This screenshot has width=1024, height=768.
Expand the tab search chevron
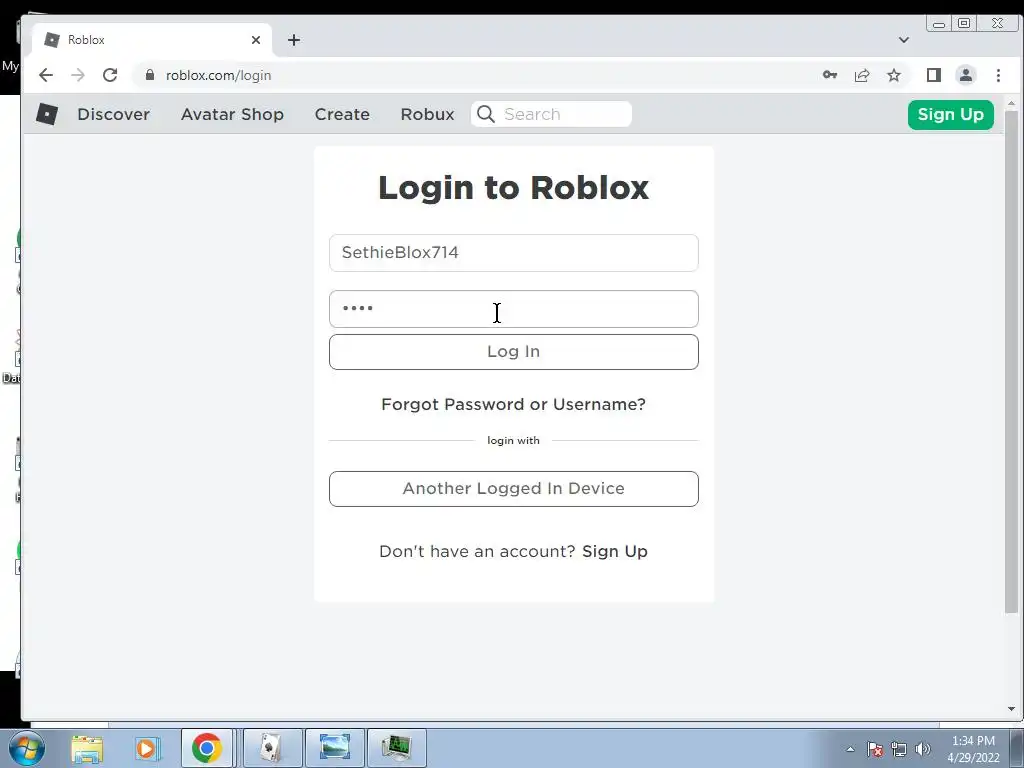[904, 40]
